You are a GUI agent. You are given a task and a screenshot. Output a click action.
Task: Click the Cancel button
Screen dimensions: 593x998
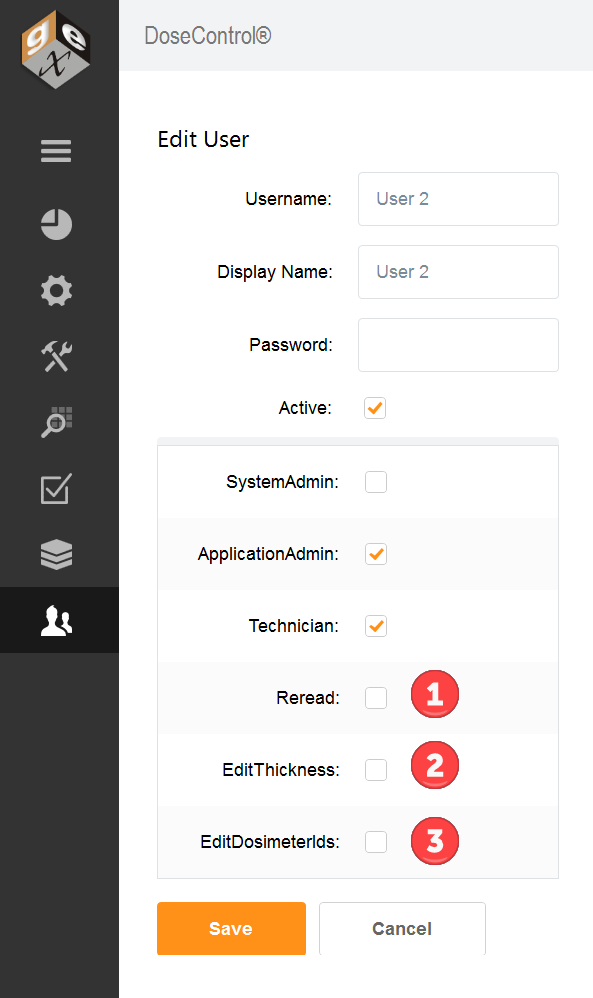click(x=402, y=928)
